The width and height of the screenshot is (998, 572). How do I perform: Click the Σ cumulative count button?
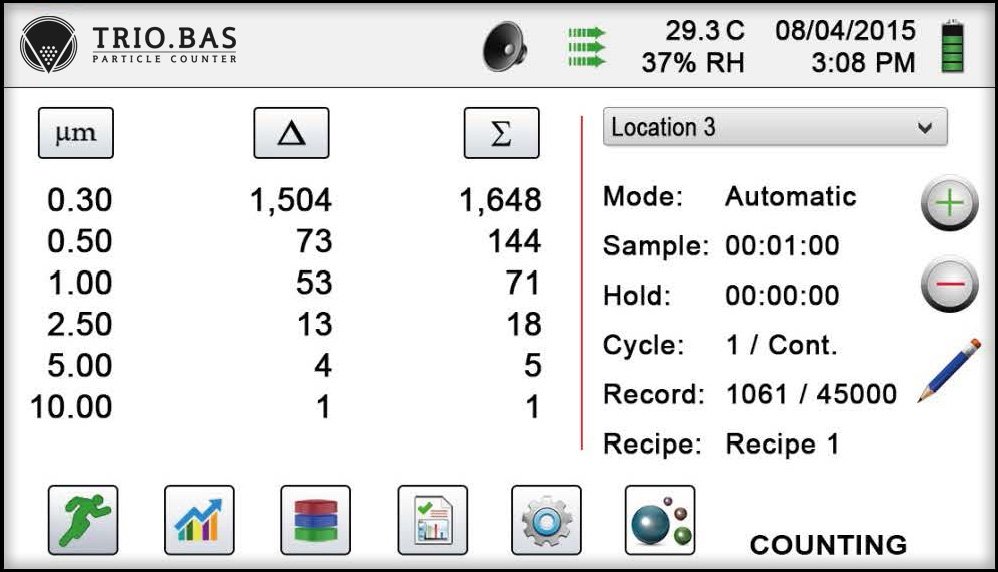(501, 133)
